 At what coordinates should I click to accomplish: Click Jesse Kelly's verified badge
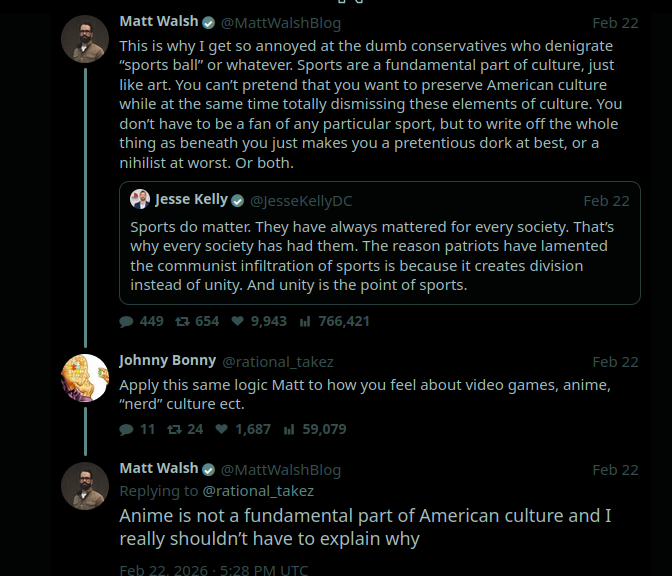237,200
